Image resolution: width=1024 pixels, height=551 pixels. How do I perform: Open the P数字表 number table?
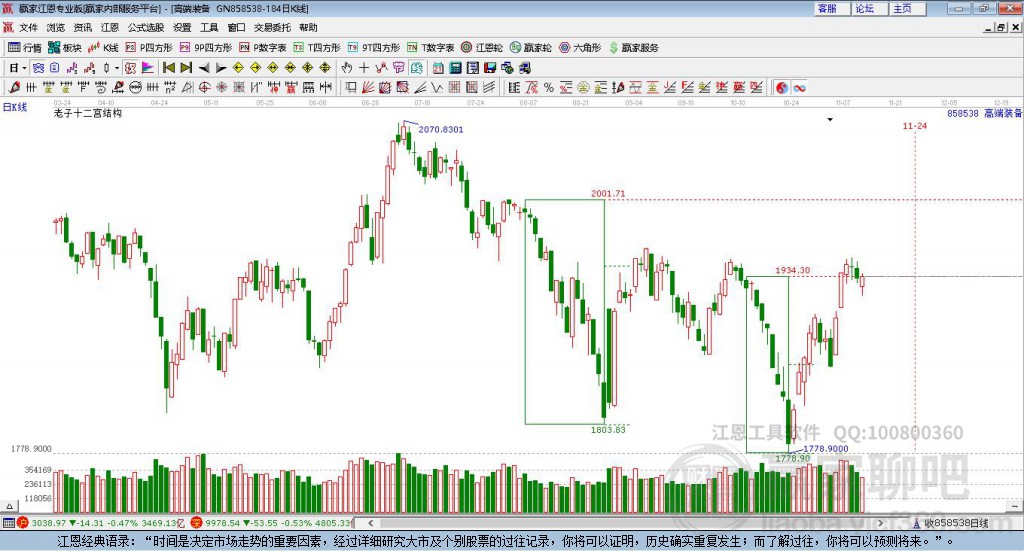tap(263, 48)
